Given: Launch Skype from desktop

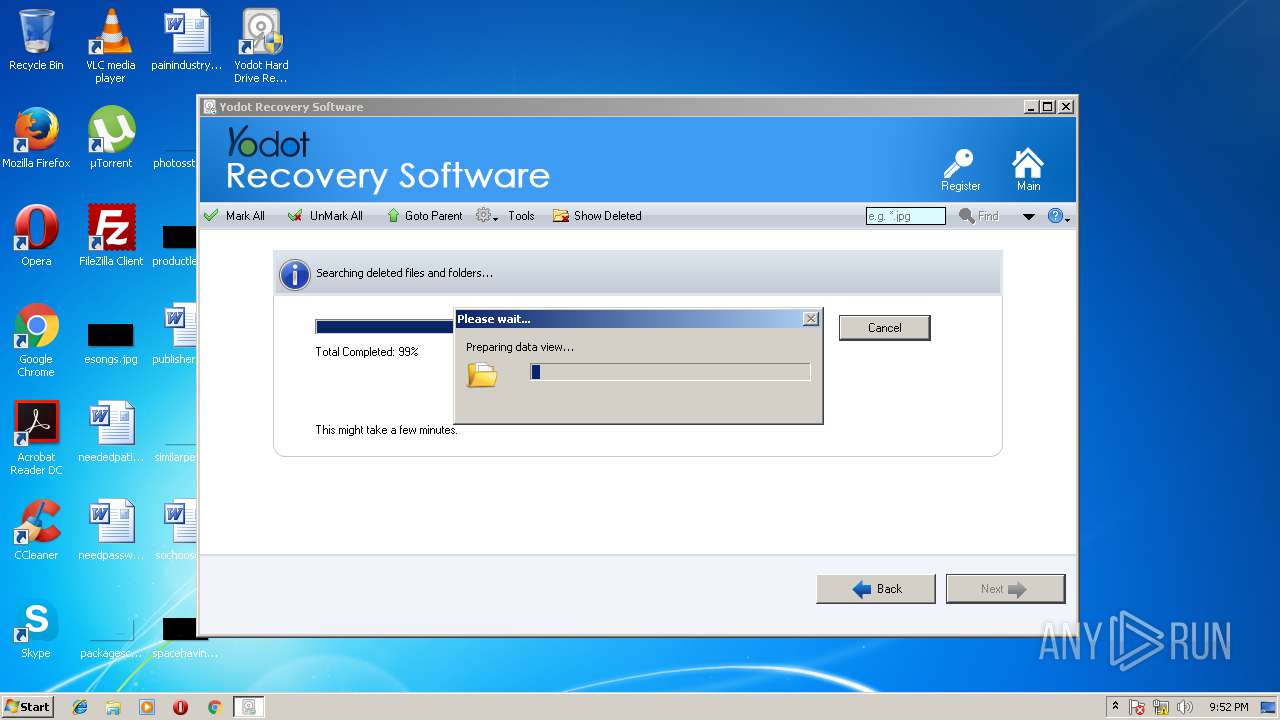Looking at the screenshot, I should [36, 628].
